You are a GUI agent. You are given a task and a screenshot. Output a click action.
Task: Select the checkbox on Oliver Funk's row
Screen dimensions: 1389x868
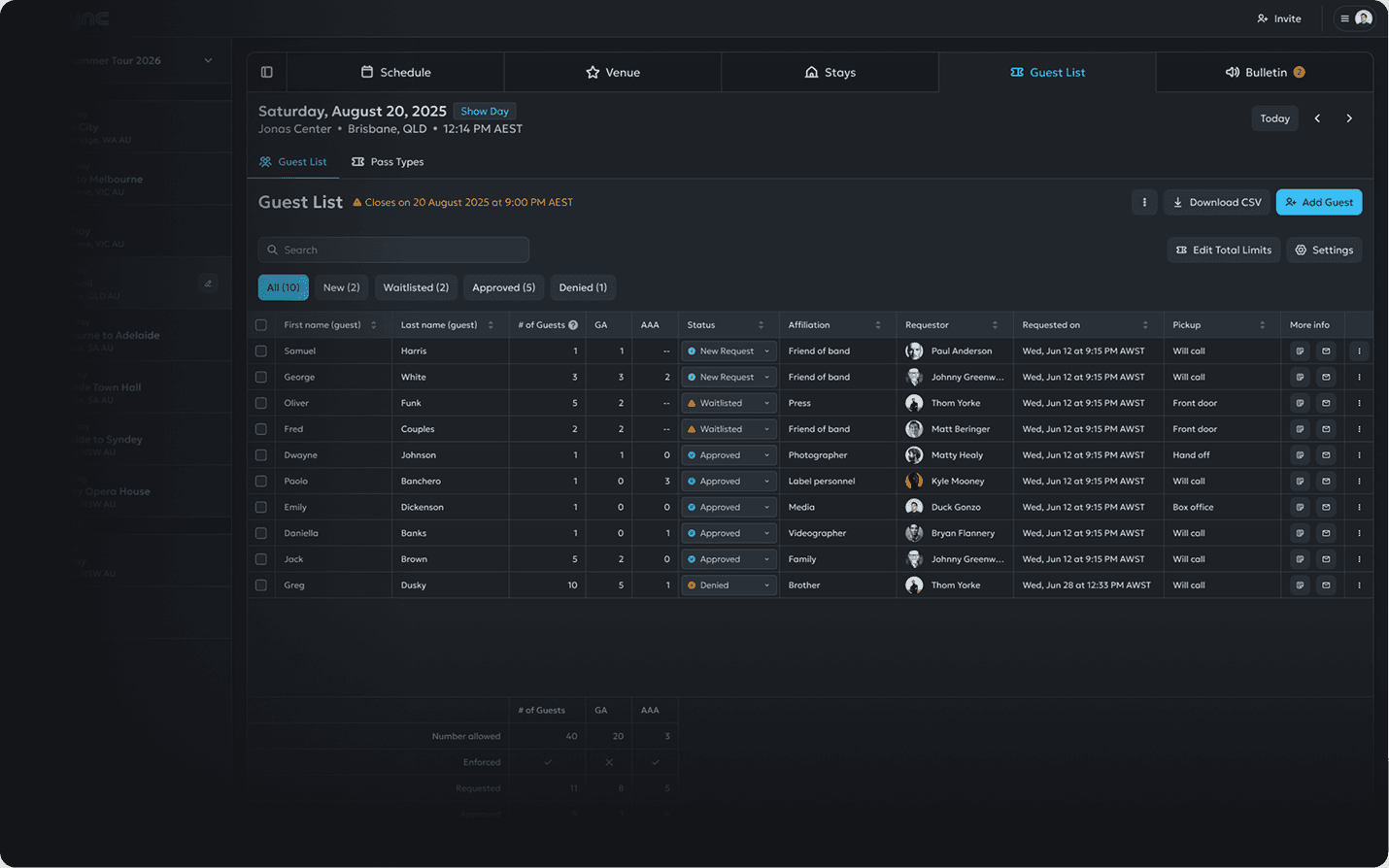[x=260, y=402]
